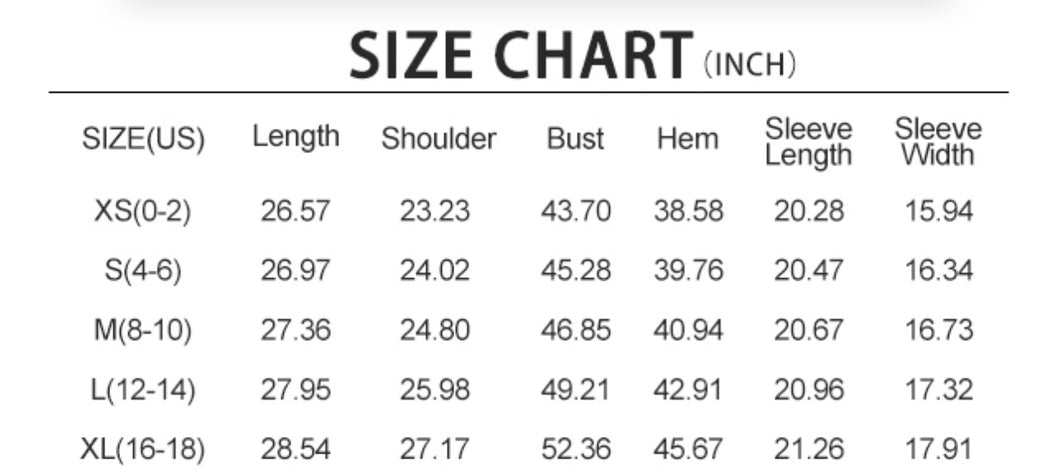Image resolution: width=1060 pixels, height=475 pixels.
Task: Click the M(8-10) size row label
Action: tap(143, 330)
